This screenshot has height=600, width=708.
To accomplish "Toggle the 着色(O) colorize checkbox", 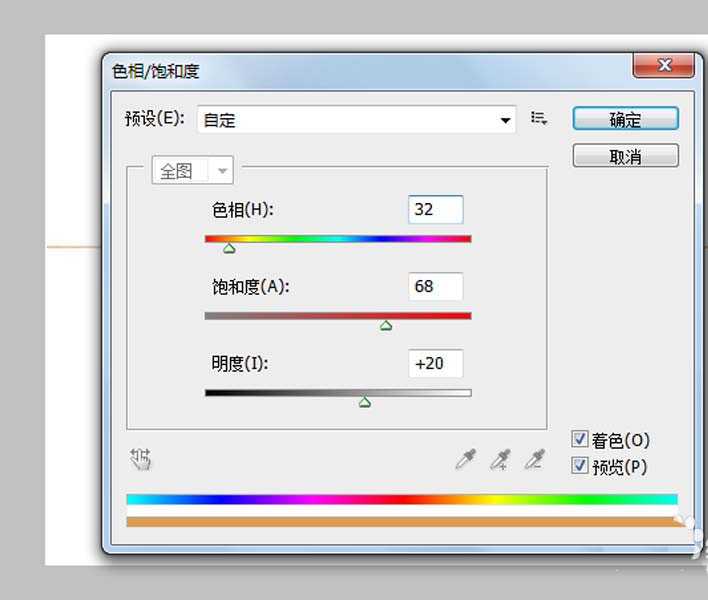I will (x=580, y=439).
